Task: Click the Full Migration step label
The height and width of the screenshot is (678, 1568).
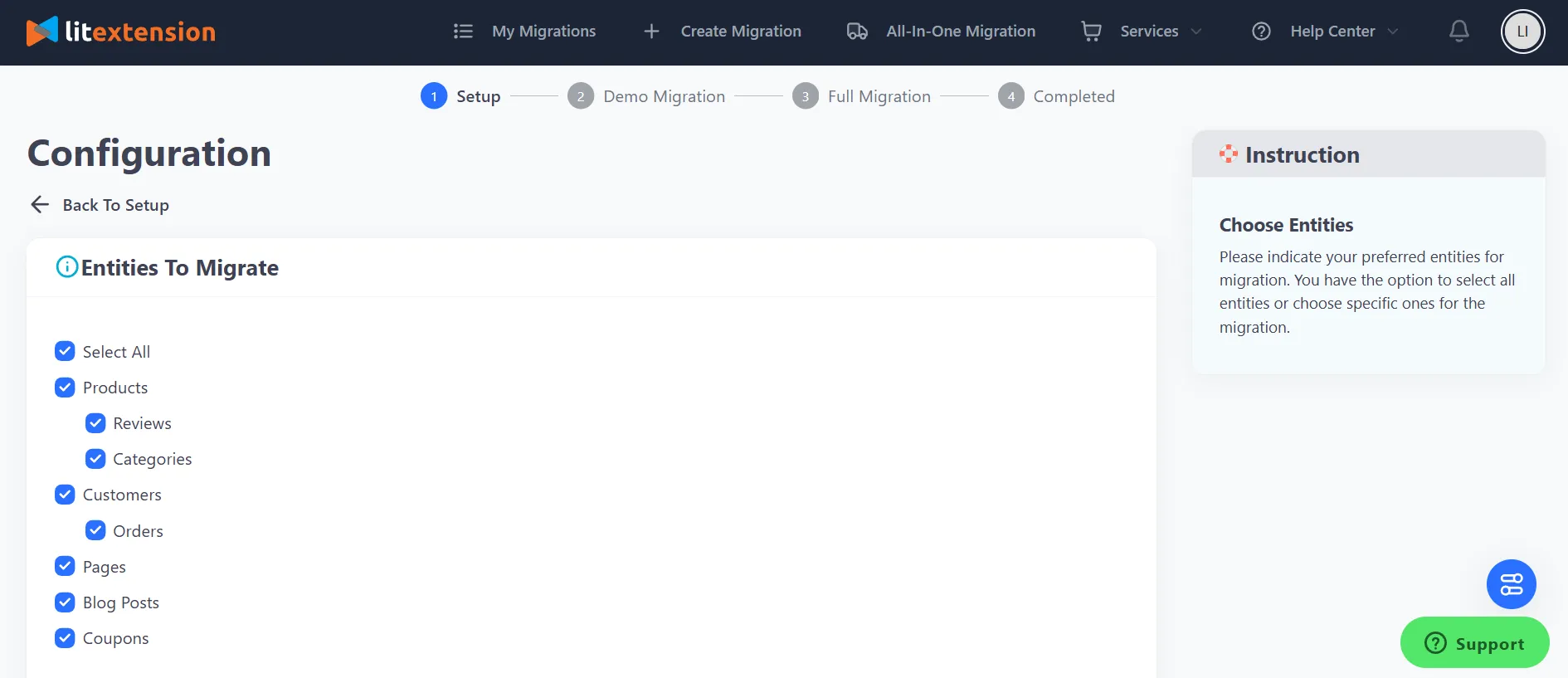Action: pyautogui.click(x=879, y=96)
